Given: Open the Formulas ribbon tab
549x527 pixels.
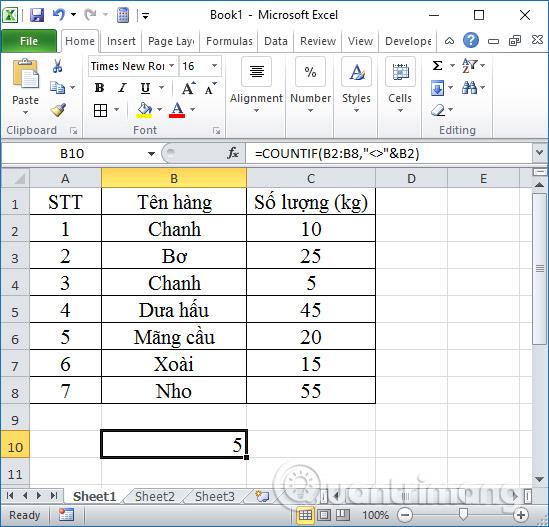Looking at the screenshot, I should pos(229,41).
